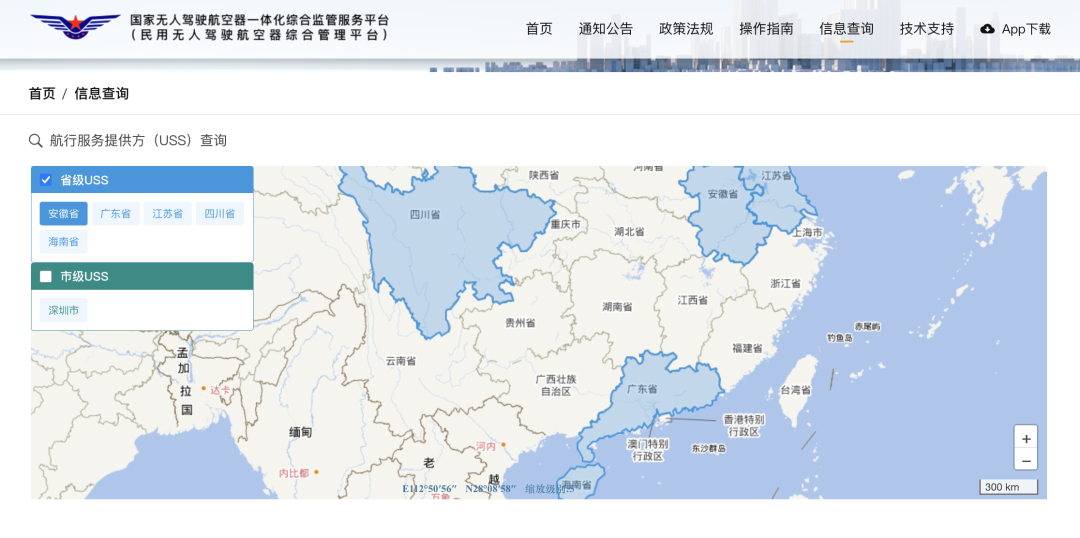This screenshot has height=538, width=1080.
Task: Click the 江苏省 label on the map
Action: [776, 176]
